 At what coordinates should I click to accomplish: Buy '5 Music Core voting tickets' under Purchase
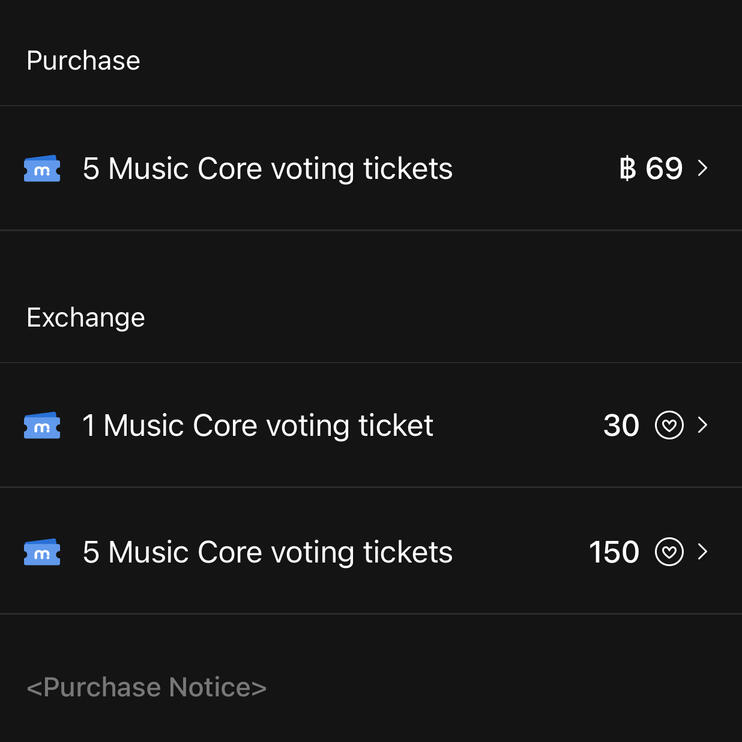(x=268, y=169)
